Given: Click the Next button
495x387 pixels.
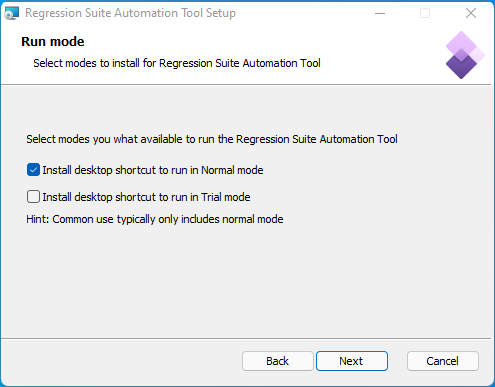Looking at the screenshot, I should click(x=352, y=361).
